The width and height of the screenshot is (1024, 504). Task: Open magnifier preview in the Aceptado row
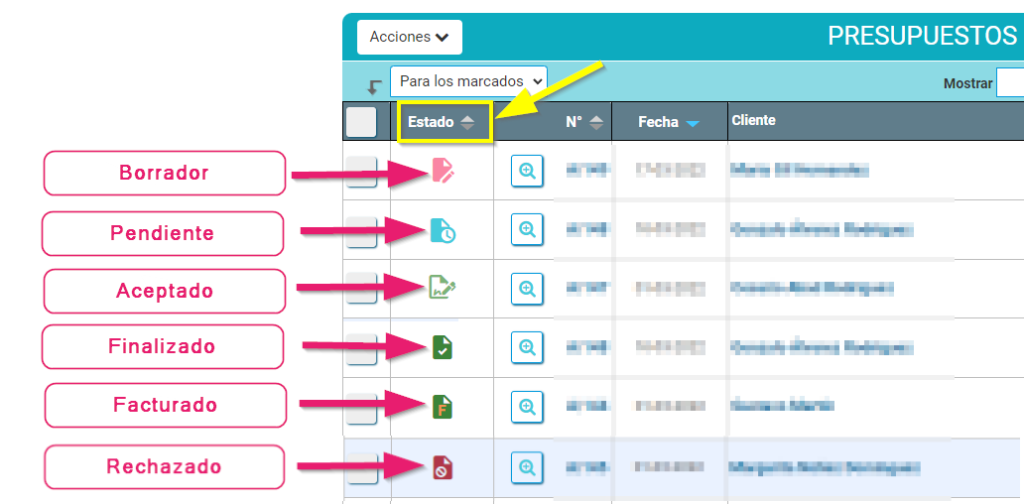[x=527, y=288]
